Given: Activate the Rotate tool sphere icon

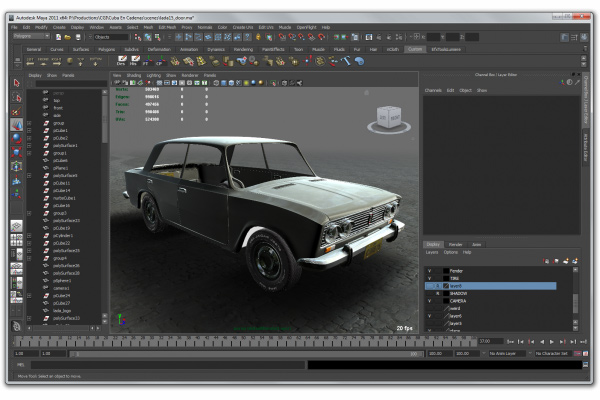Looking at the screenshot, I should 16,138.
